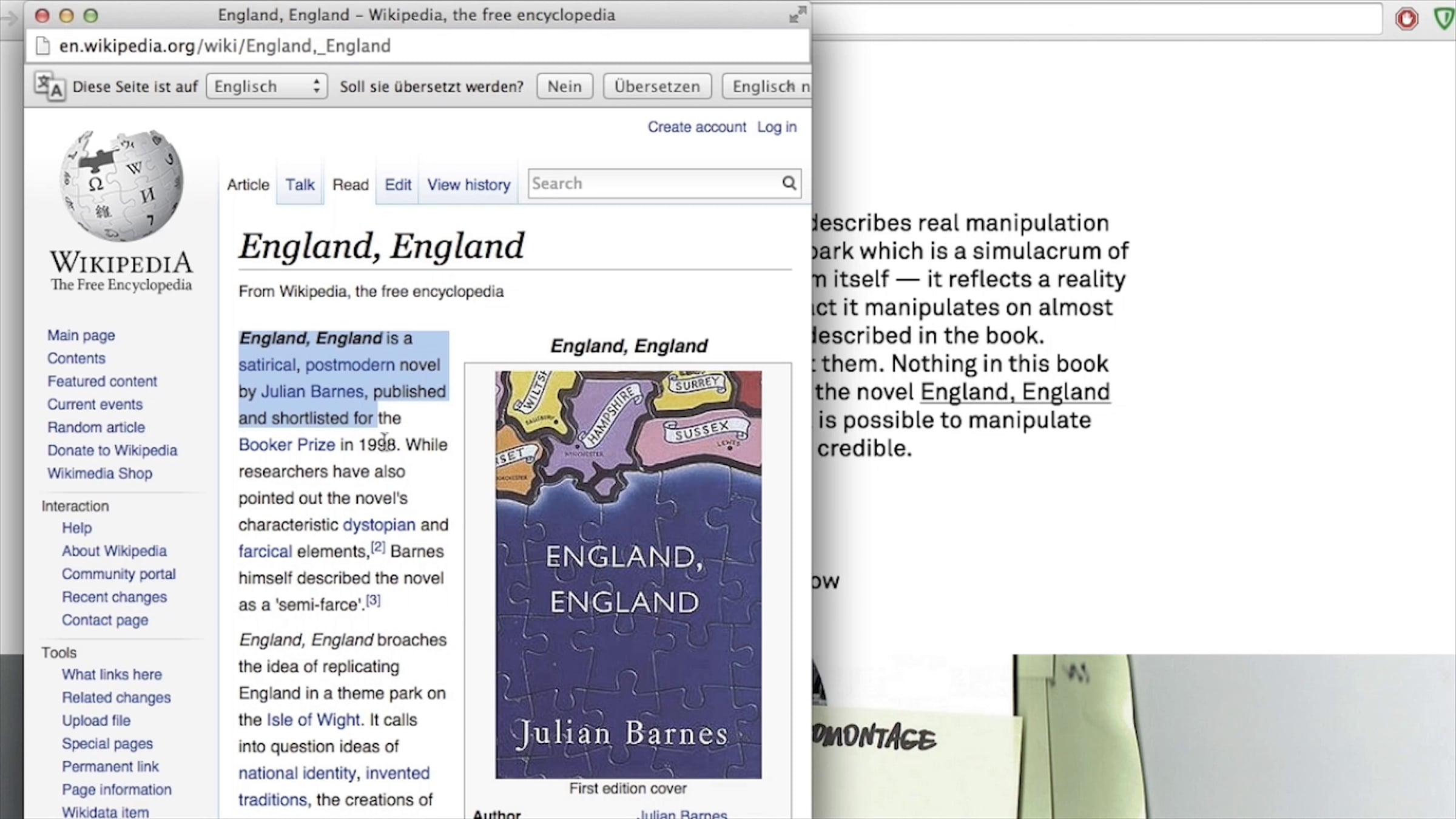The height and width of the screenshot is (819, 1456).
Task: Click the Wikipedia globe logo
Action: (121, 186)
